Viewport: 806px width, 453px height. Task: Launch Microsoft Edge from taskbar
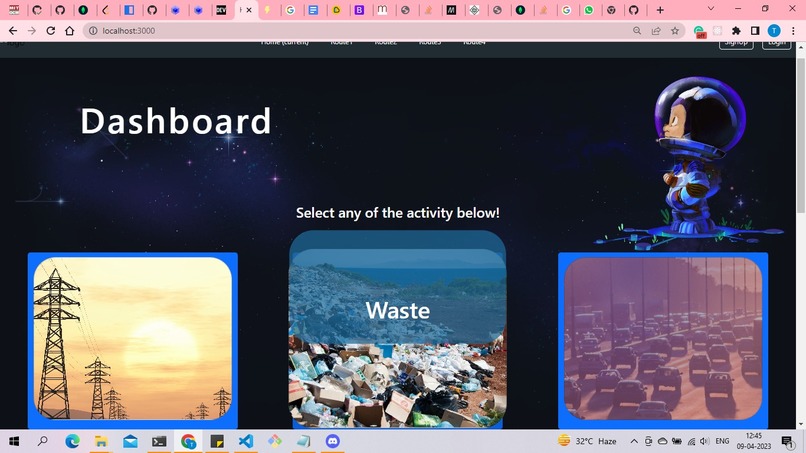[x=72, y=441]
